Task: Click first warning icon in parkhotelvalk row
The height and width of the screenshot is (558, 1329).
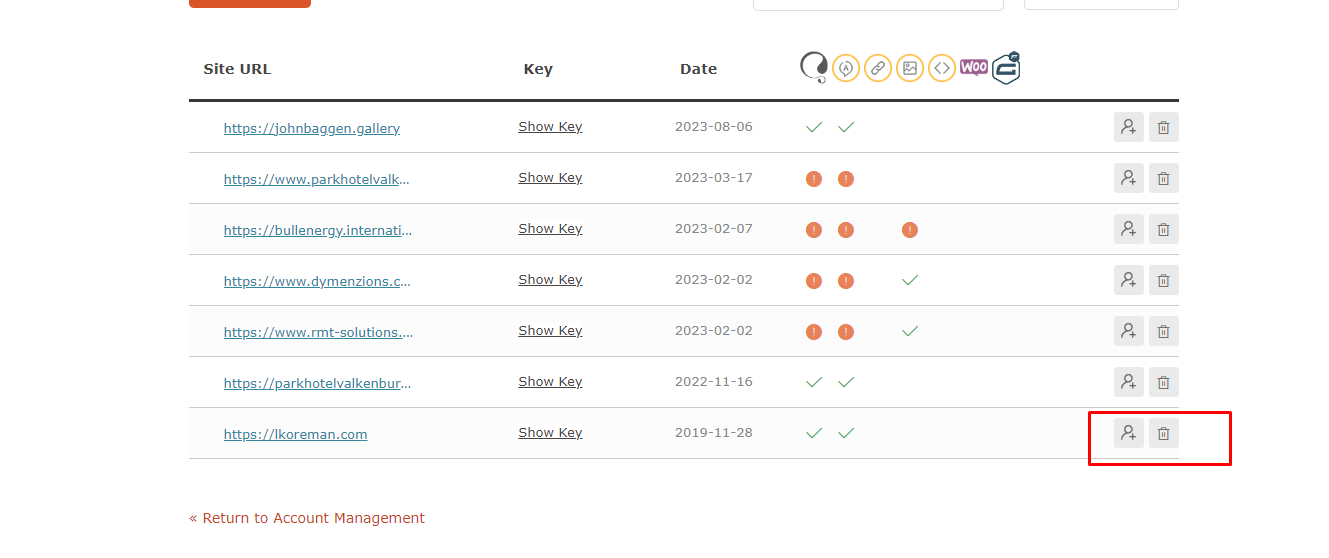Action: point(814,179)
